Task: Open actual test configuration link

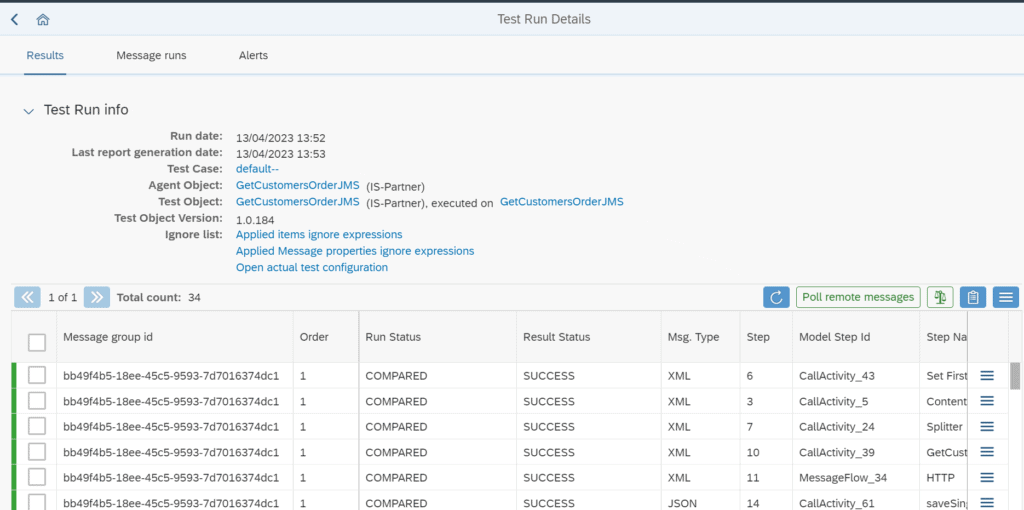Action: coord(312,268)
